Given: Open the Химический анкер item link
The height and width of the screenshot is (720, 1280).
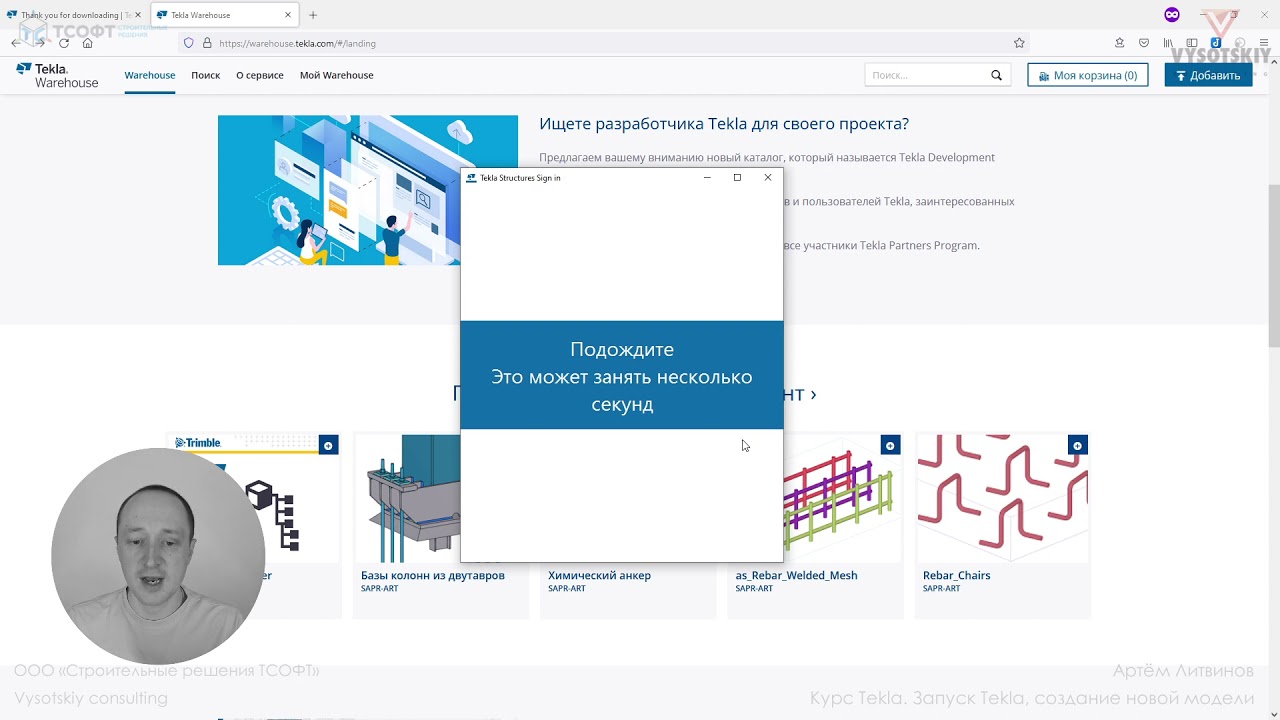Looking at the screenshot, I should (x=599, y=575).
